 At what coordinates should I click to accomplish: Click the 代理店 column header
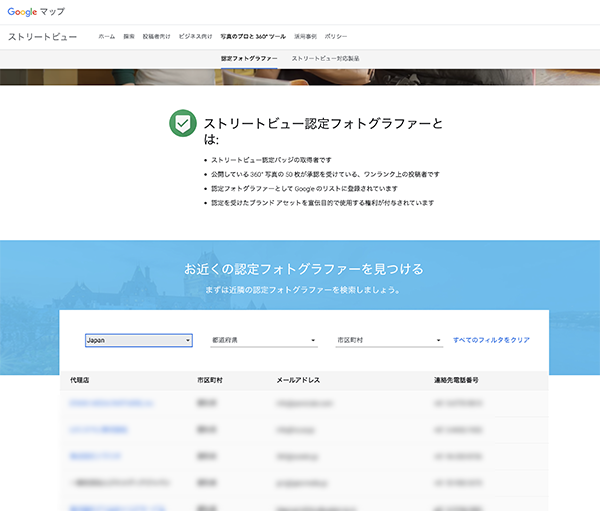[x=80, y=380]
